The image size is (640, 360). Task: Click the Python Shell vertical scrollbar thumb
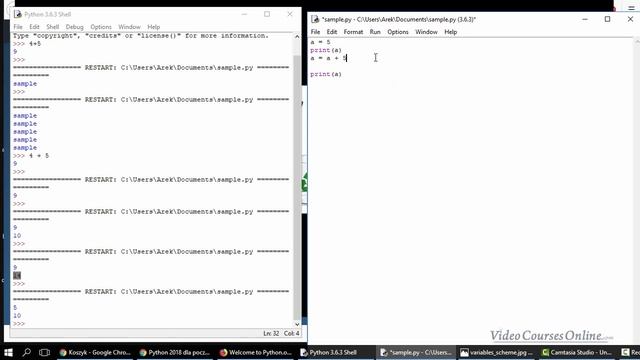(297, 188)
